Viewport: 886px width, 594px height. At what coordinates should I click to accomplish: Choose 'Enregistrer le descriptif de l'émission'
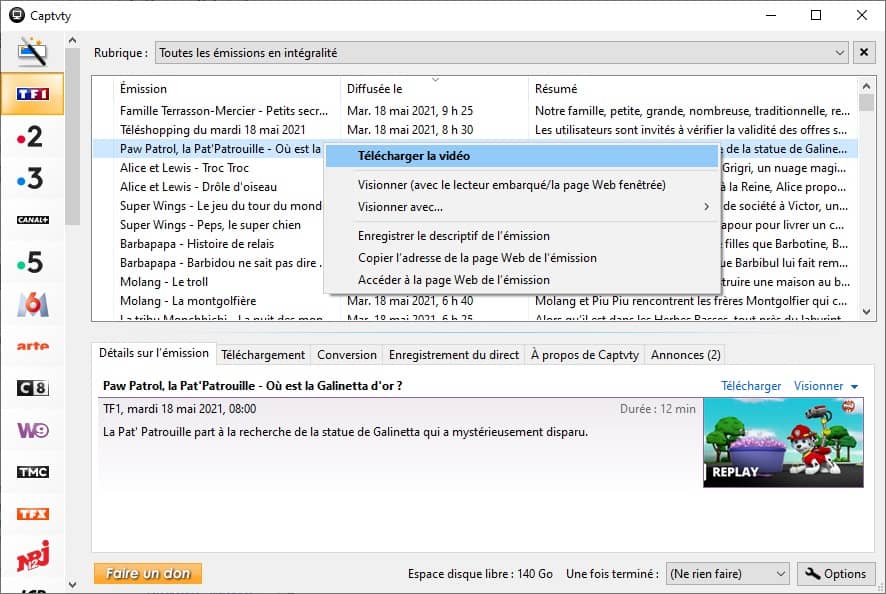point(521,236)
